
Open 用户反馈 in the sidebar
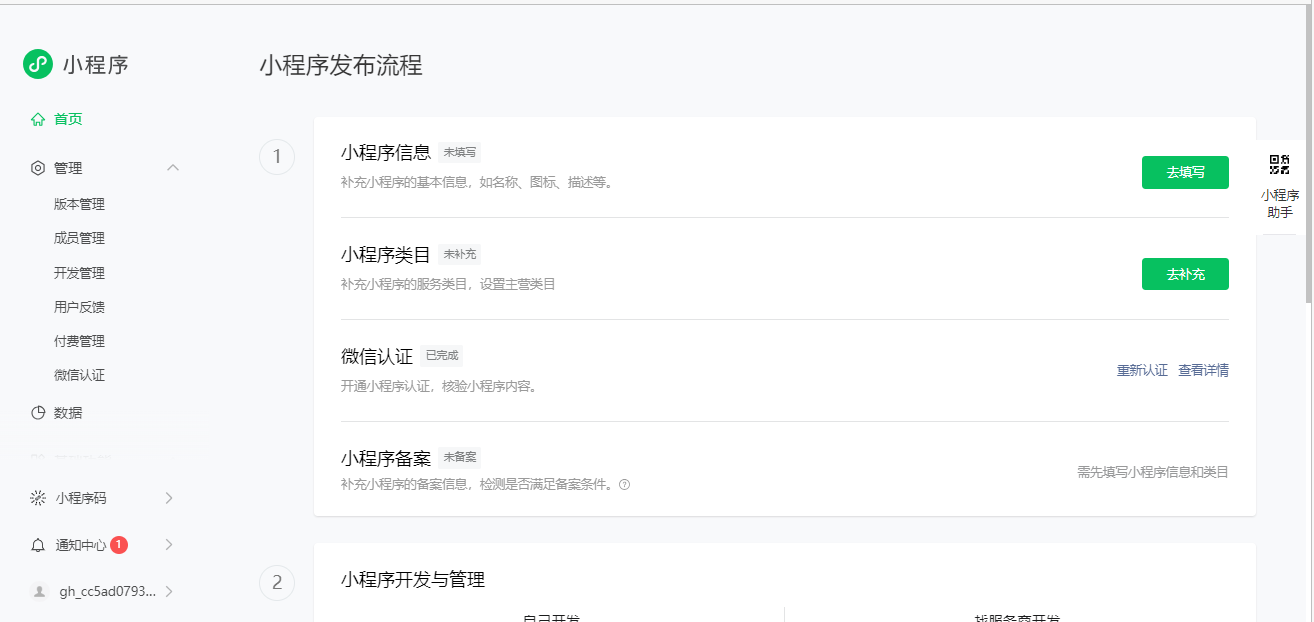79,307
